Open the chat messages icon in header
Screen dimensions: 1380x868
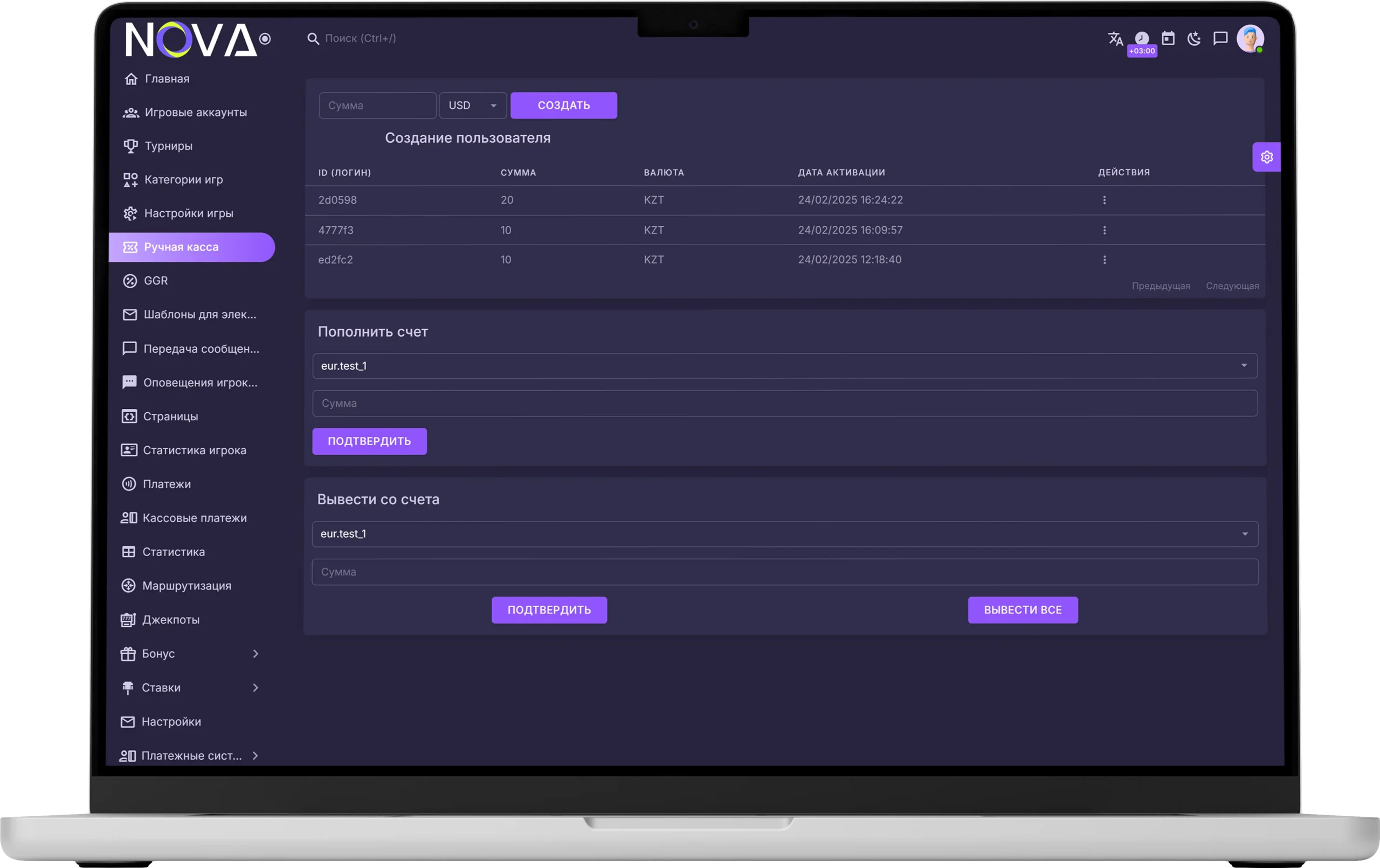pos(1220,38)
